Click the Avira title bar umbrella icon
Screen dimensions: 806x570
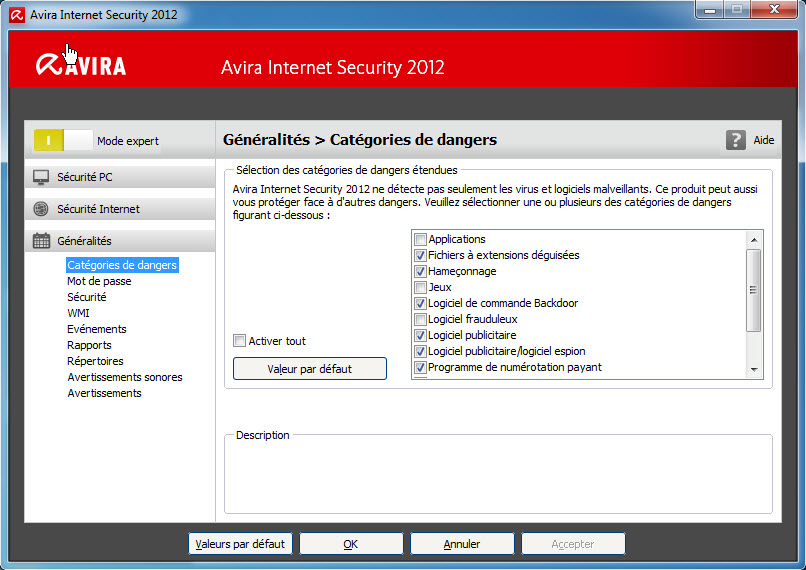click(17, 15)
